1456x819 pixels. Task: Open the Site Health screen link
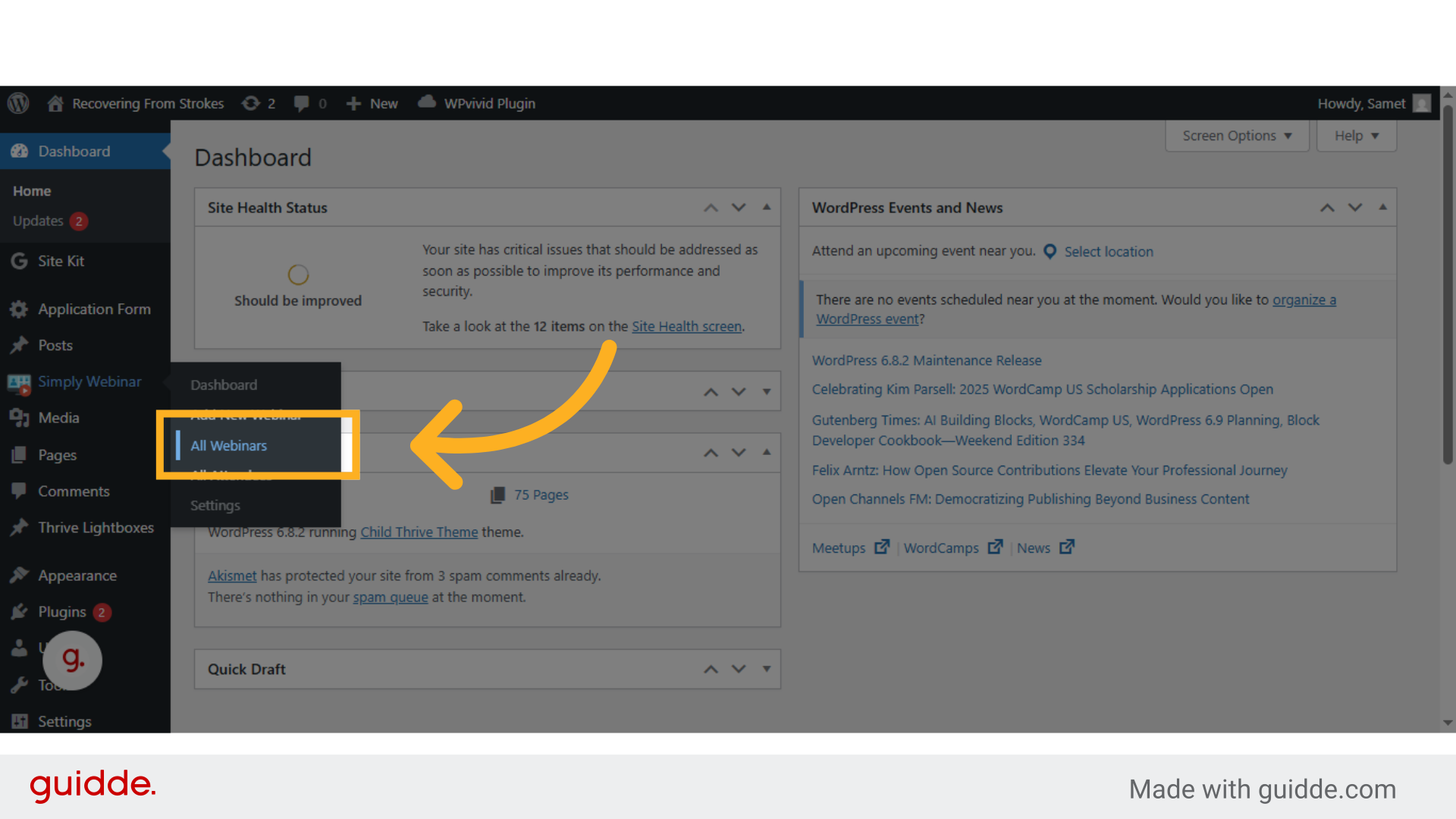(686, 326)
